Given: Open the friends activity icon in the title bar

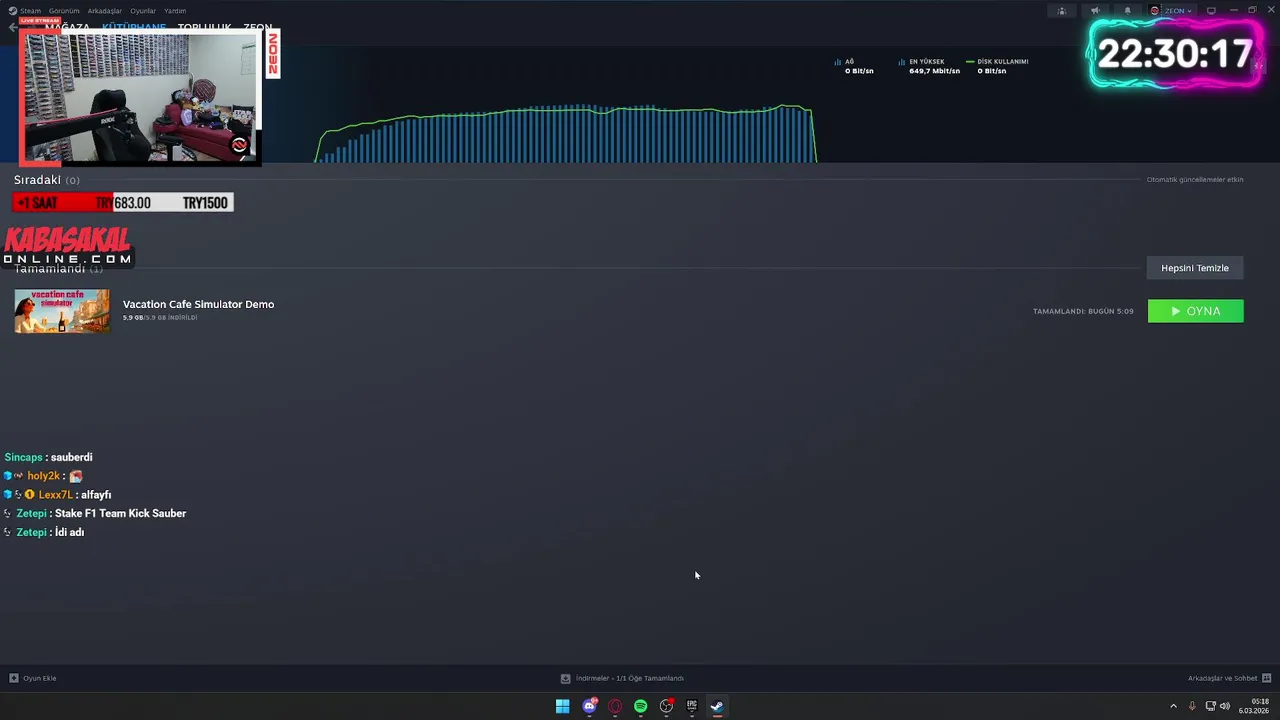Looking at the screenshot, I should tap(1062, 11).
